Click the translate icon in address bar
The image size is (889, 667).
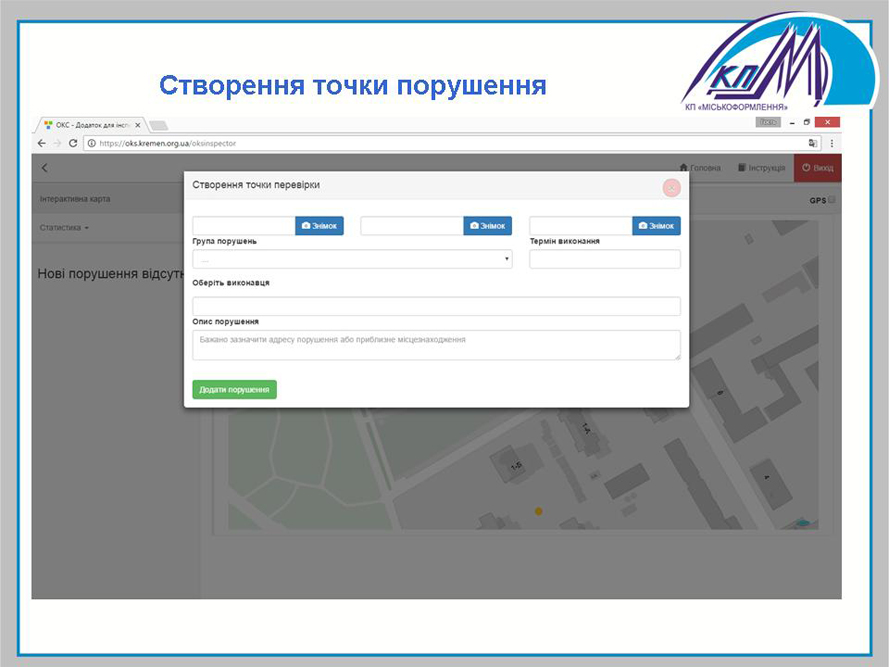tap(816, 143)
